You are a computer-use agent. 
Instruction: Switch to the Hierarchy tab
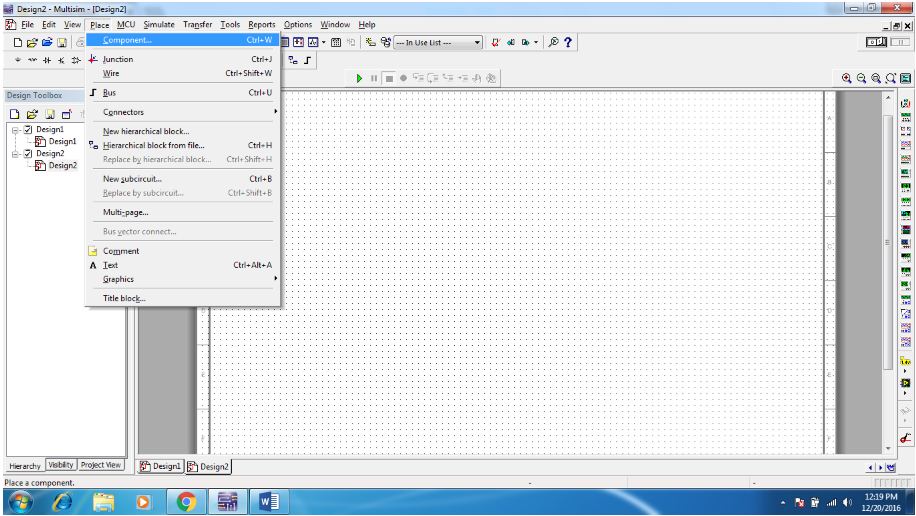pyautogui.click(x=25, y=466)
